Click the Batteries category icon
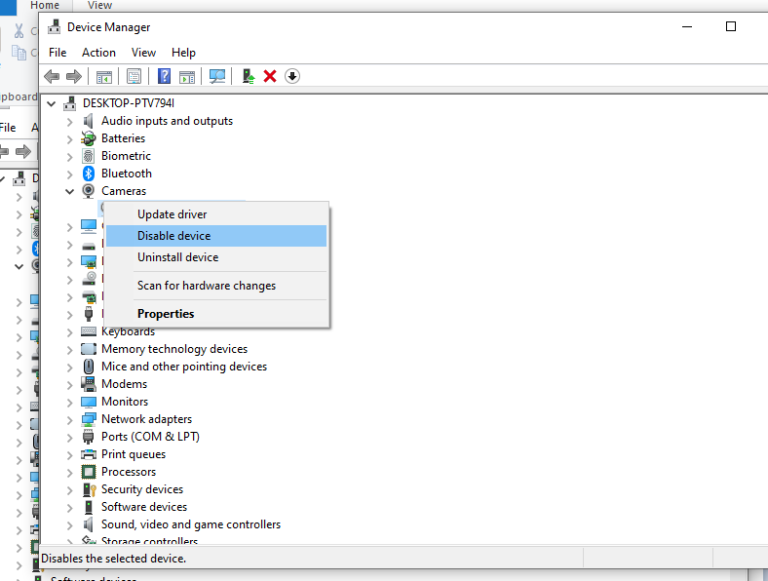 click(88, 138)
